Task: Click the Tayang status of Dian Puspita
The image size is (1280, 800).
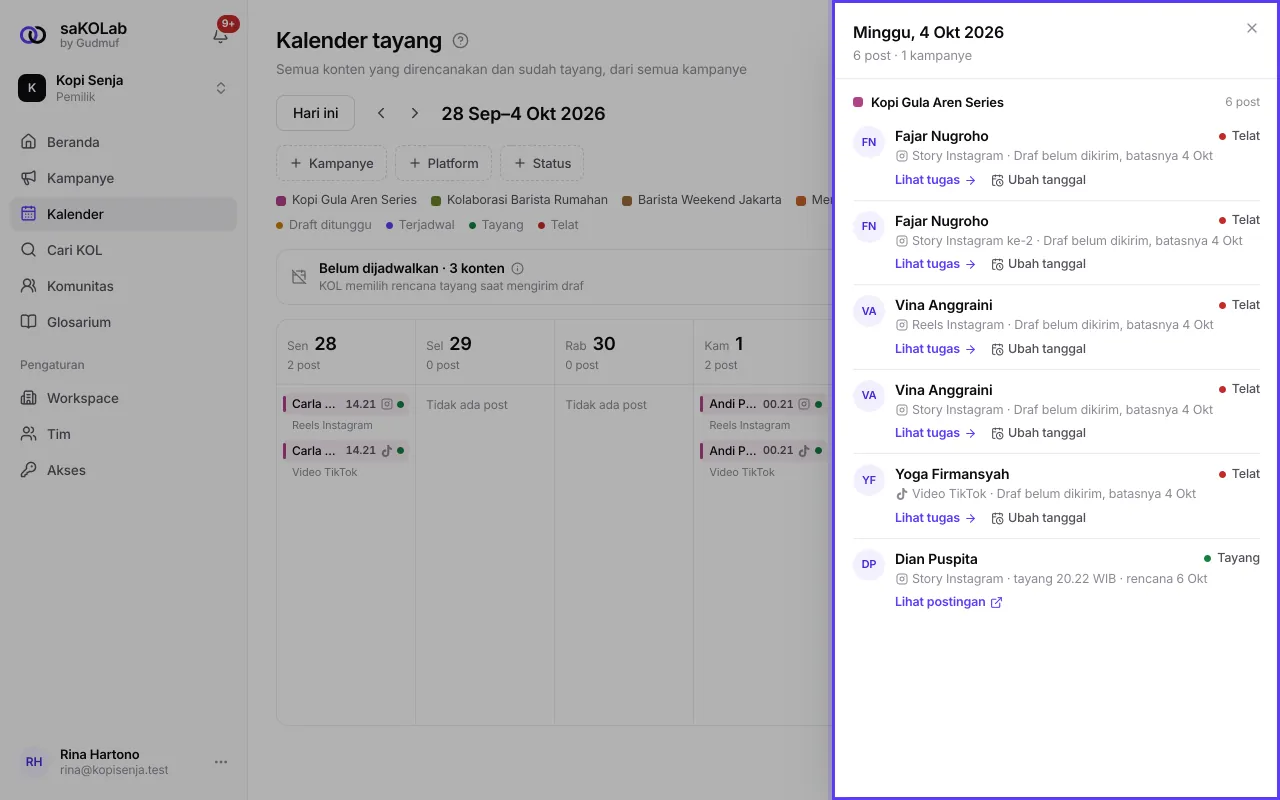Action: [x=1232, y=558]
